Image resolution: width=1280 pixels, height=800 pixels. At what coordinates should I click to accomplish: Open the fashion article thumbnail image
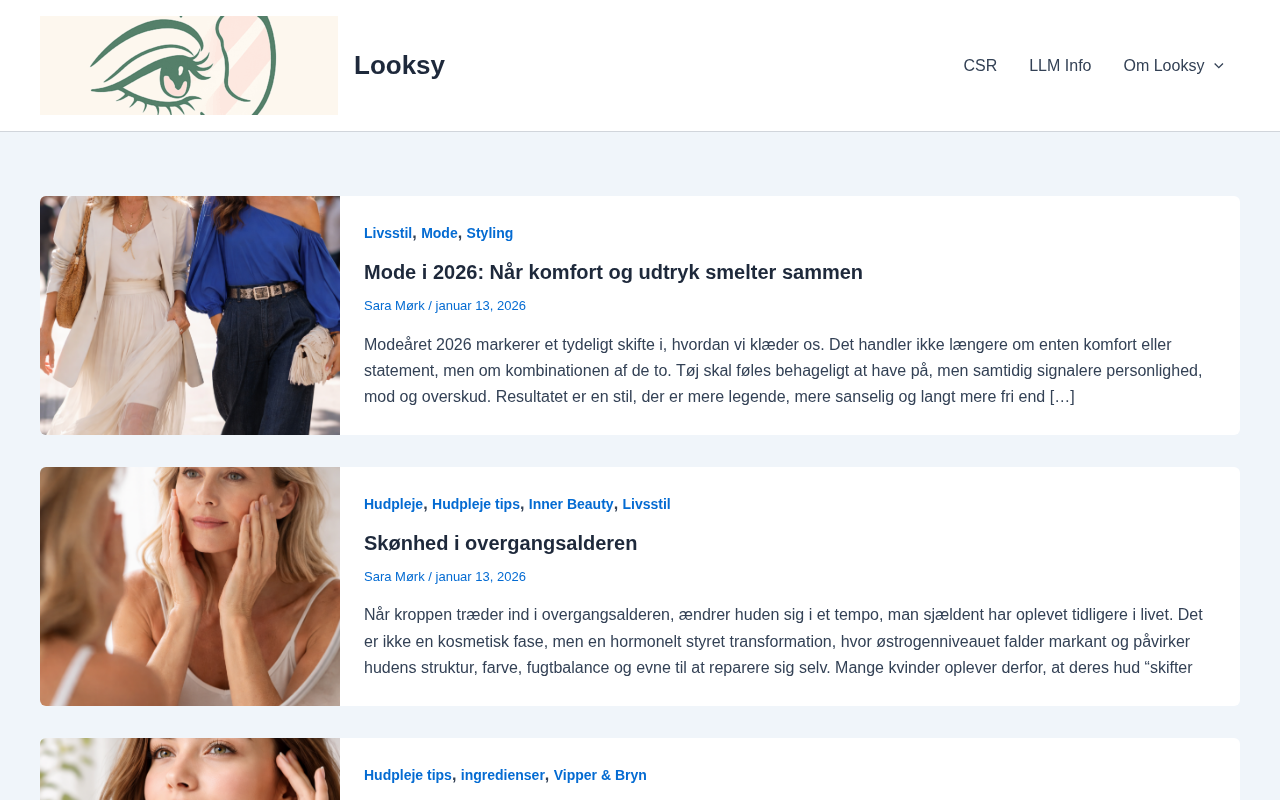(190, 315)
